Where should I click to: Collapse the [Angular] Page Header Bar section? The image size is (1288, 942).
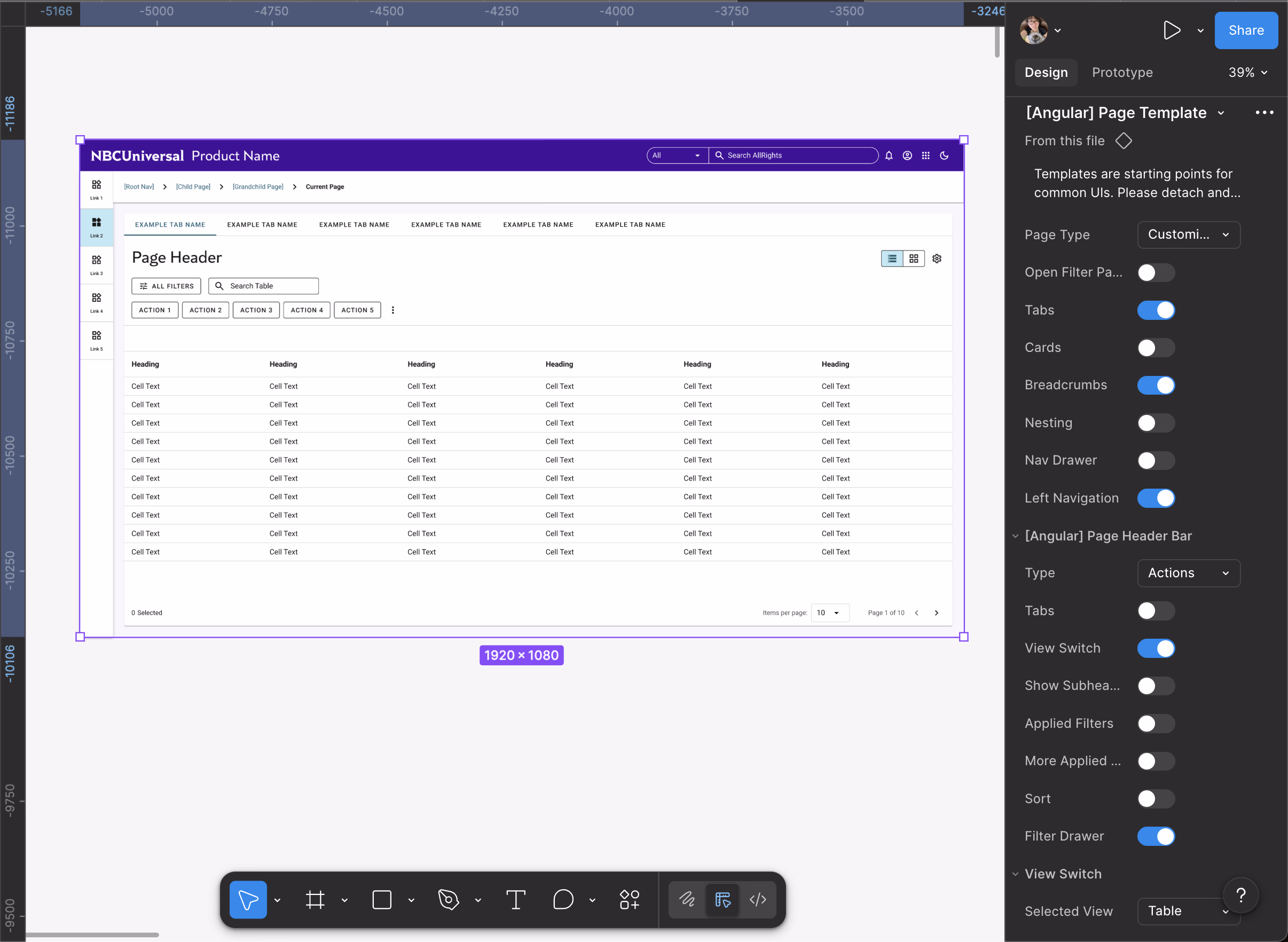[x=1016, y=536]
